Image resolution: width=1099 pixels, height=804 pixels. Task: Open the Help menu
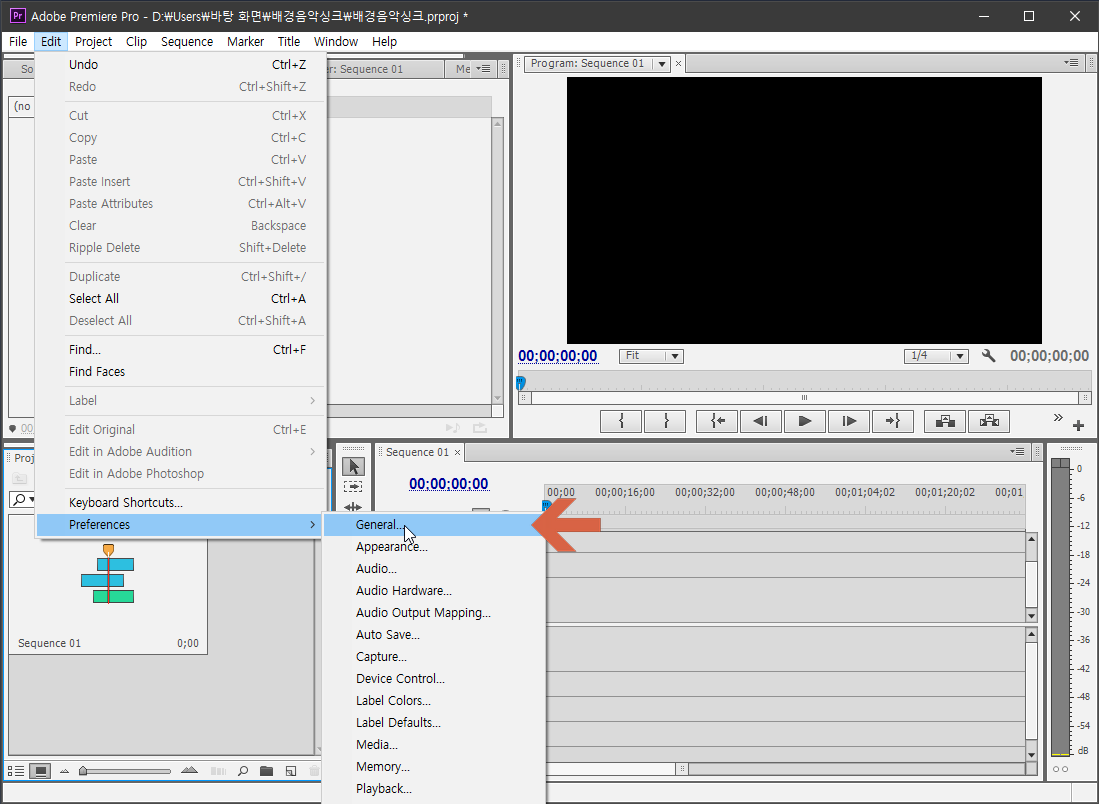tap(384, 41)
